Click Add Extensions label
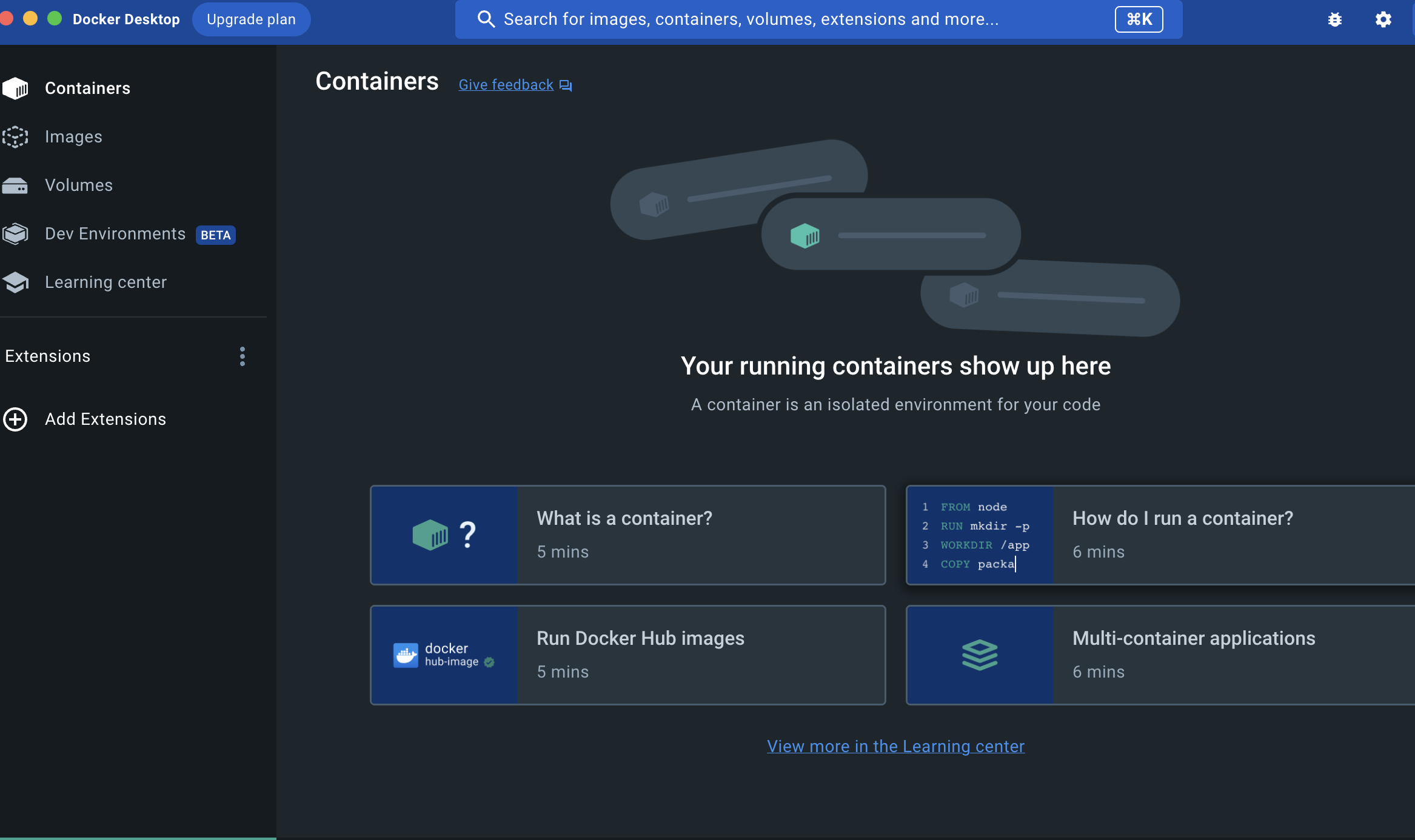Image resolution: width=1415 pixels, height=840 pixels. click(x=105, y=419)
